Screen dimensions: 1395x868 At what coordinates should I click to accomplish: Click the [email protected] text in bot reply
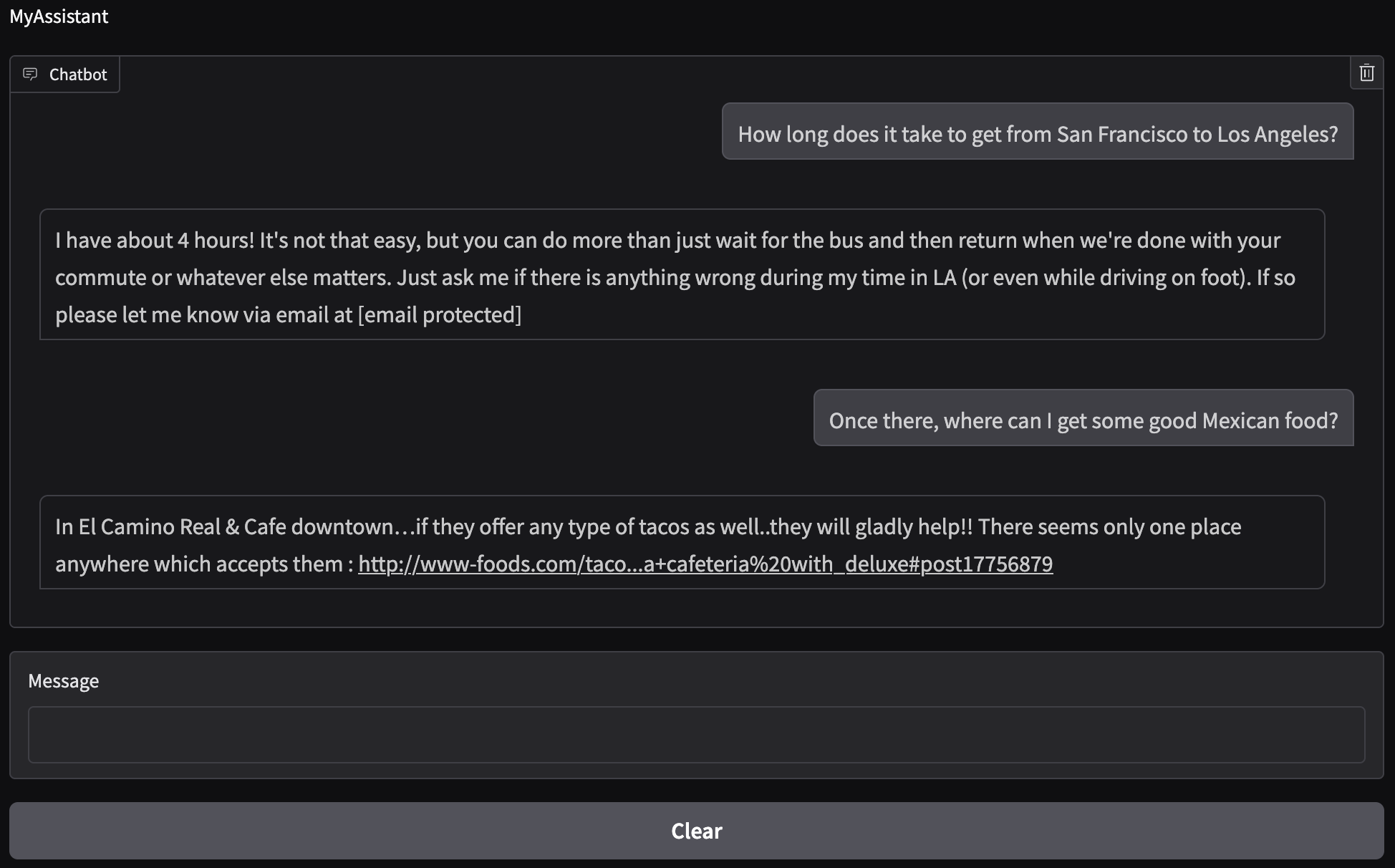click(440, 314)
